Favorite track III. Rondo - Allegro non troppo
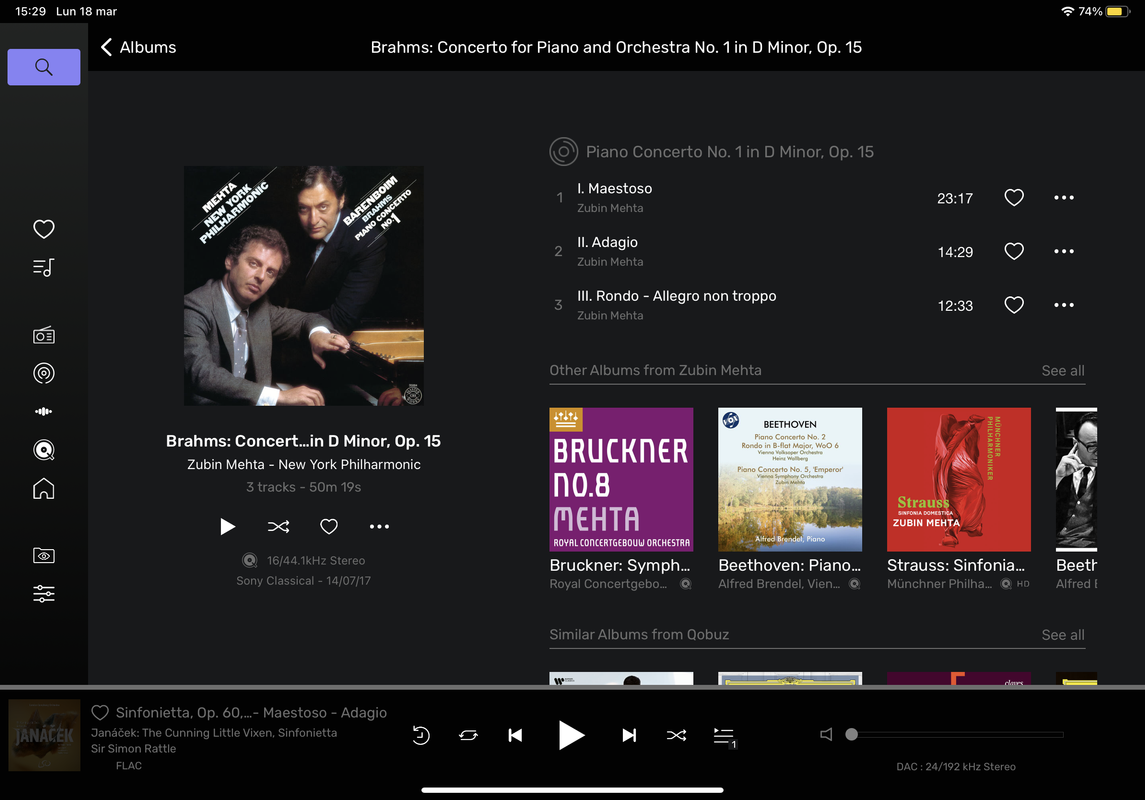 (x=1014, y=305)
